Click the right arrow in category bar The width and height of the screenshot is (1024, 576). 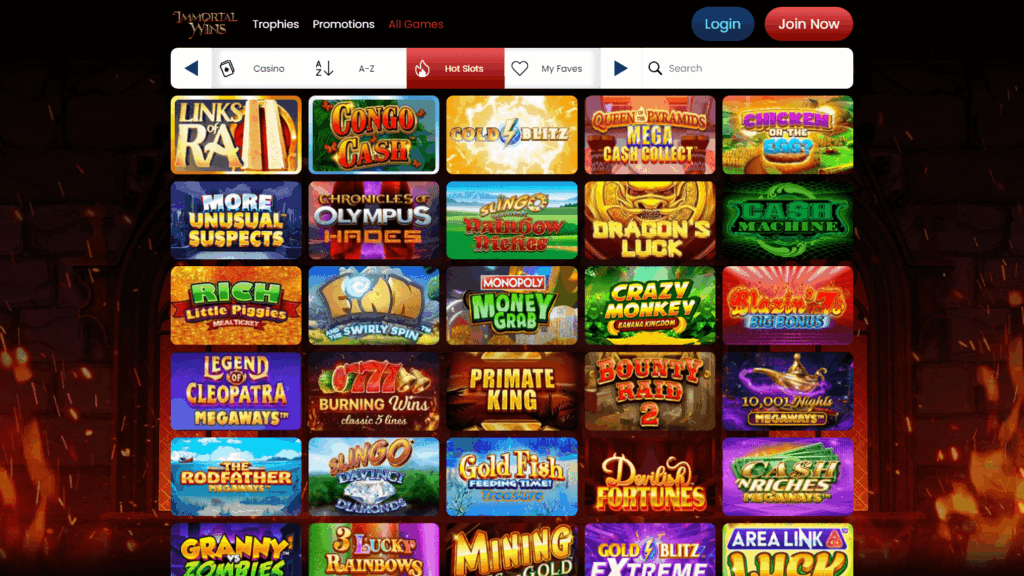pos(620,68)
